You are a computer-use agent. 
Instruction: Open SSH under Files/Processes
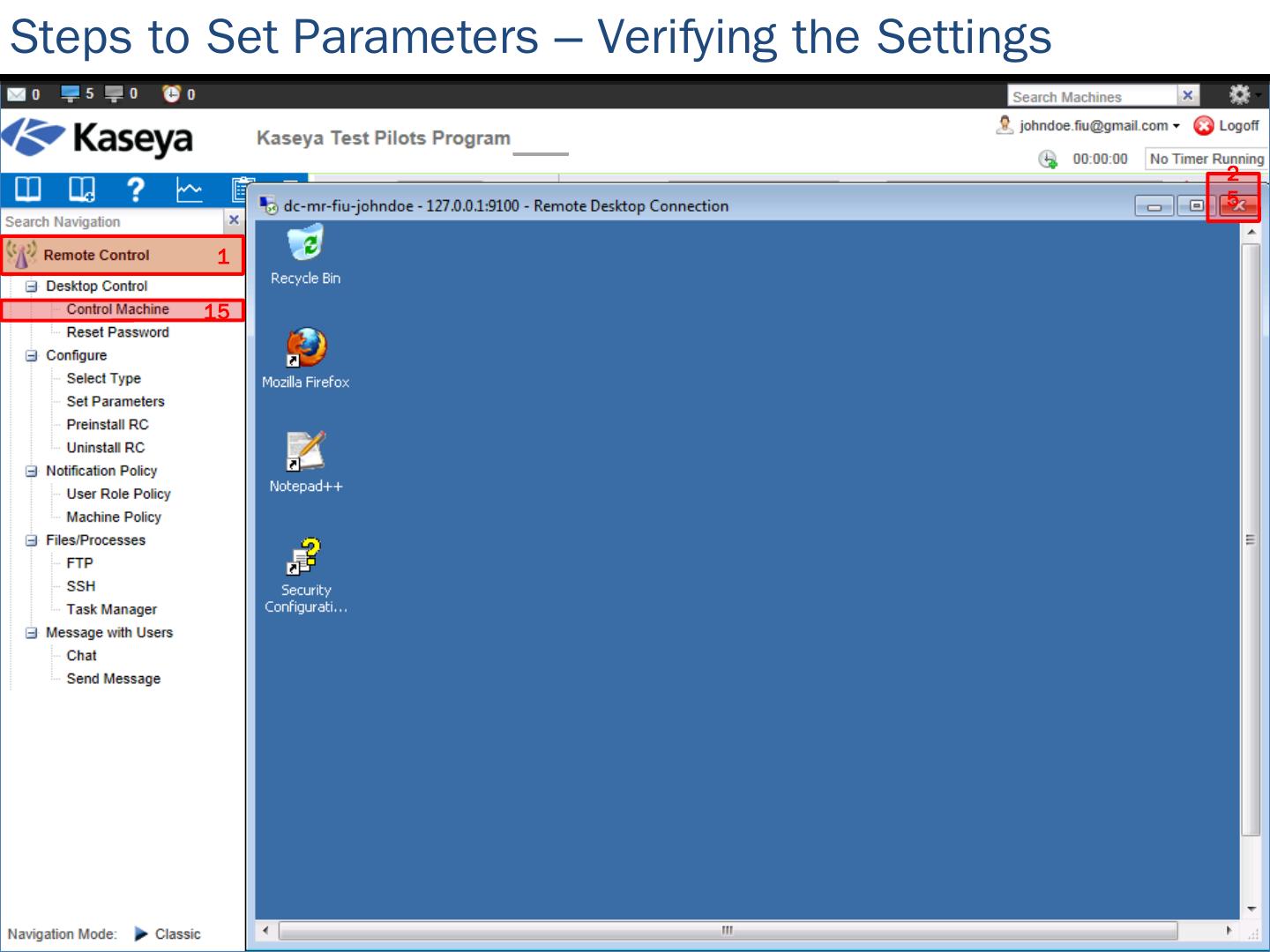point(80,586)
